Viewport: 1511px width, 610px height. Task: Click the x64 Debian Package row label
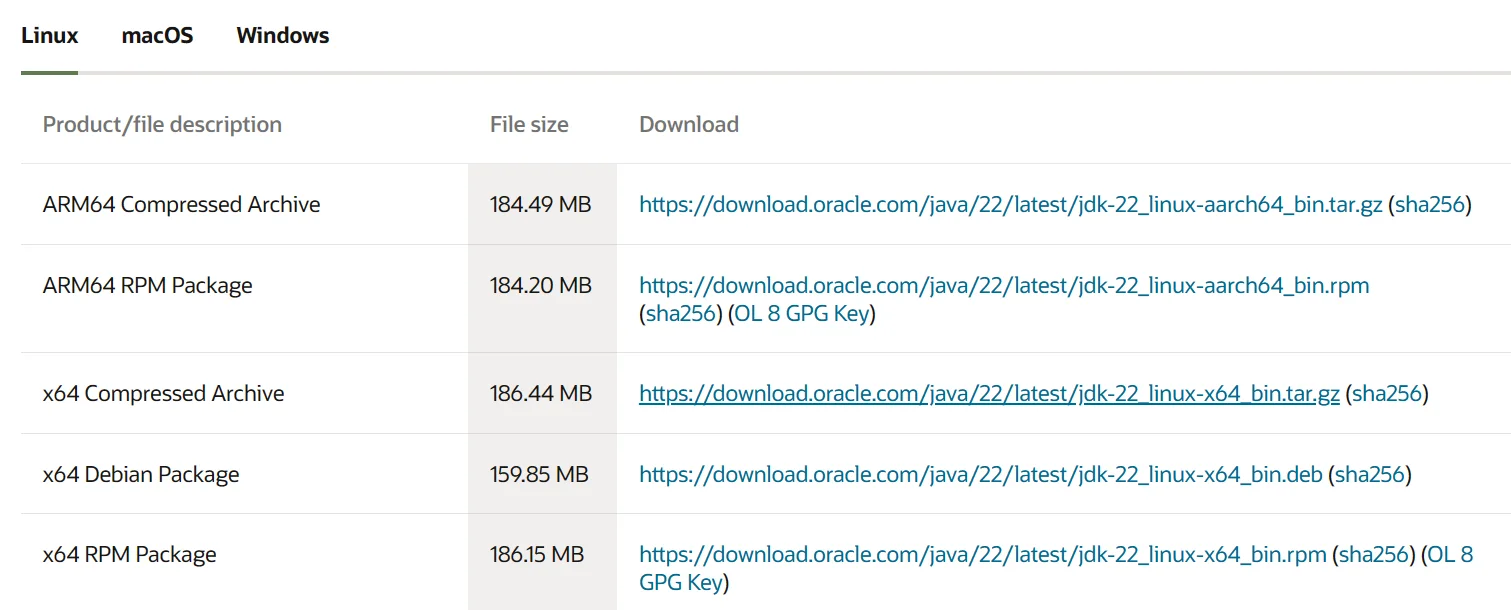coord(141,475)
